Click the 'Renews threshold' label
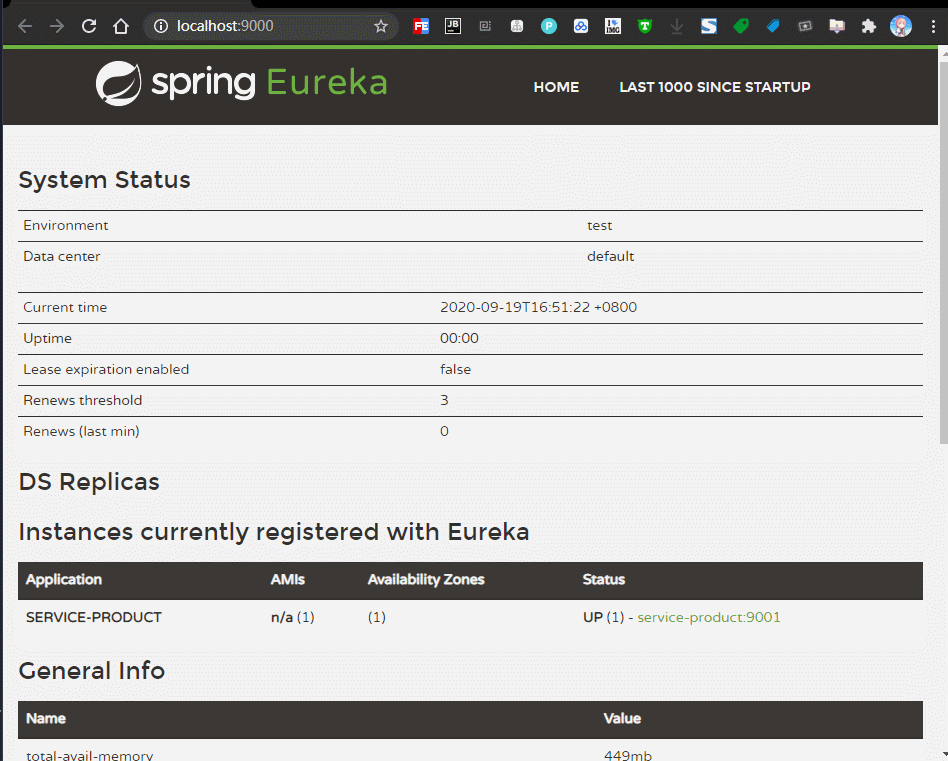Viewport: 948px width, 761px height. click(x=82, y=400)
